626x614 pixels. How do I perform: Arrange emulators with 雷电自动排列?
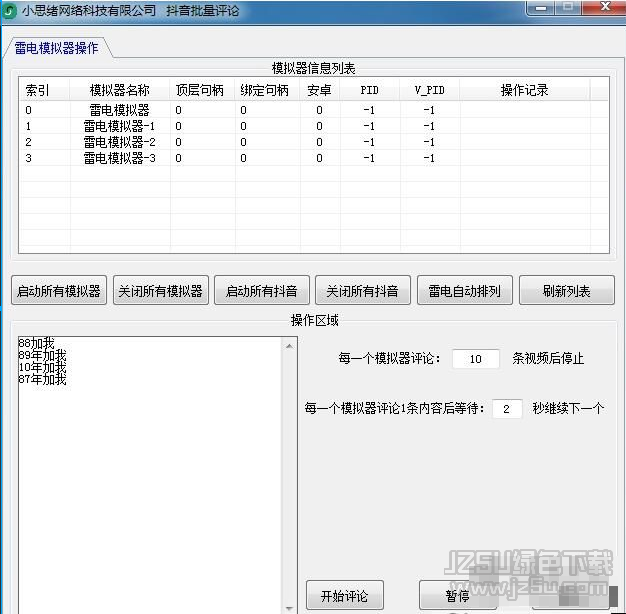tap(465, 291)
